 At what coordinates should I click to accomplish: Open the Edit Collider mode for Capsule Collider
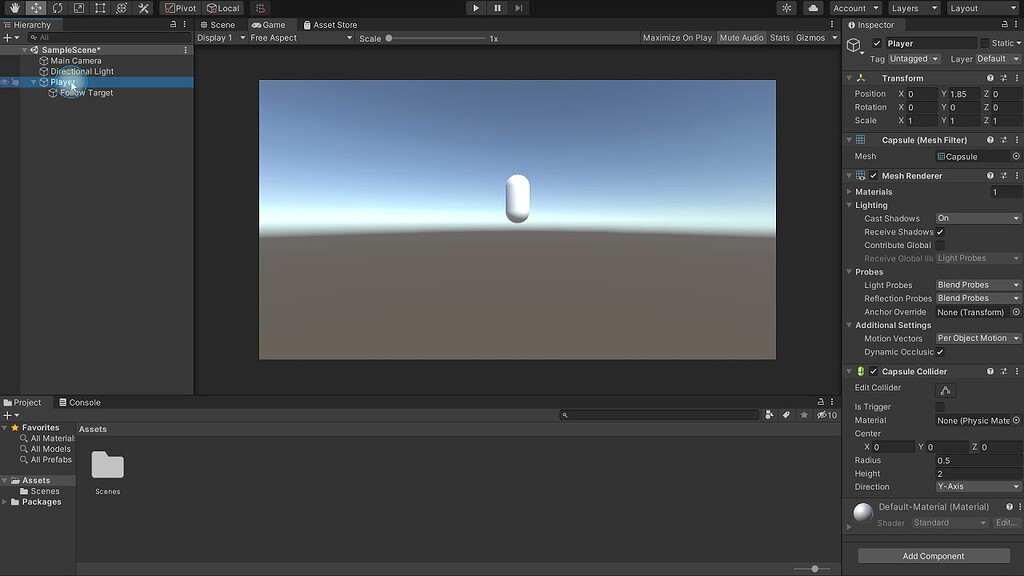[945, 390]
